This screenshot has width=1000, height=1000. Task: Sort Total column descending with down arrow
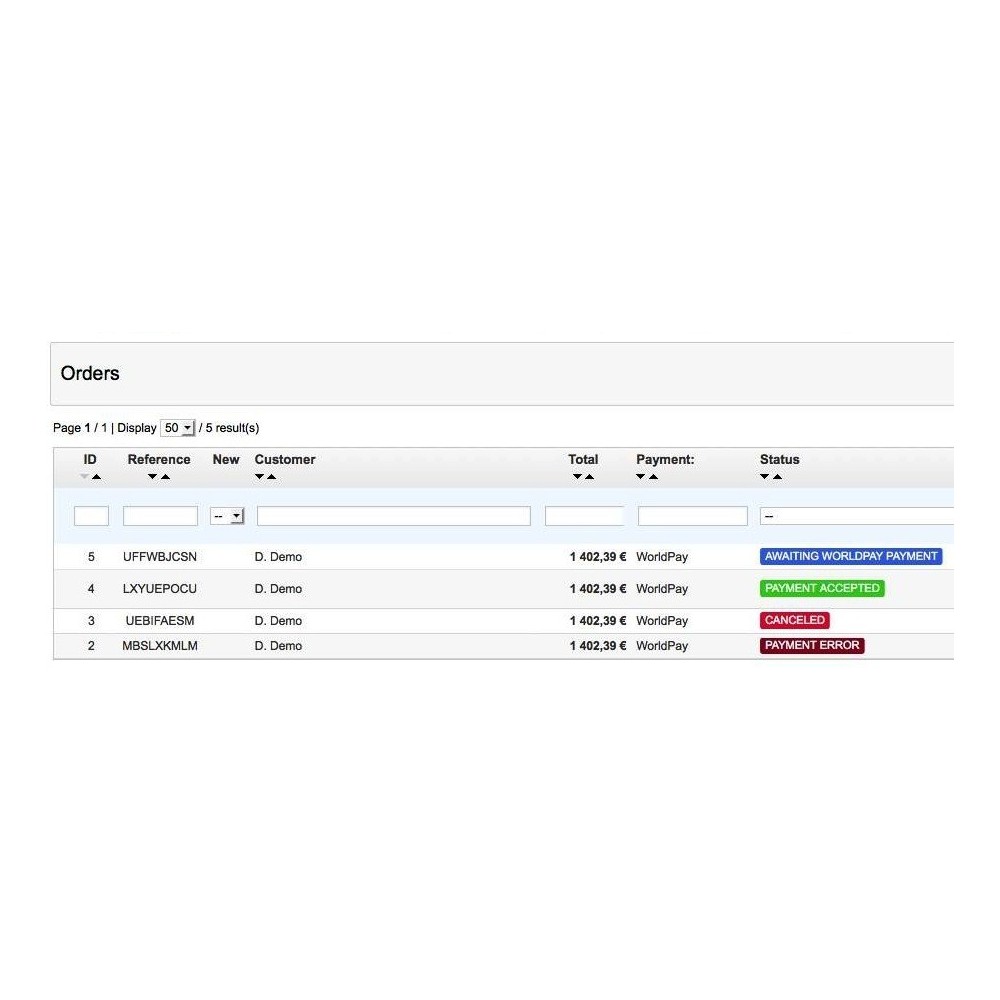(x=577, y=477)
